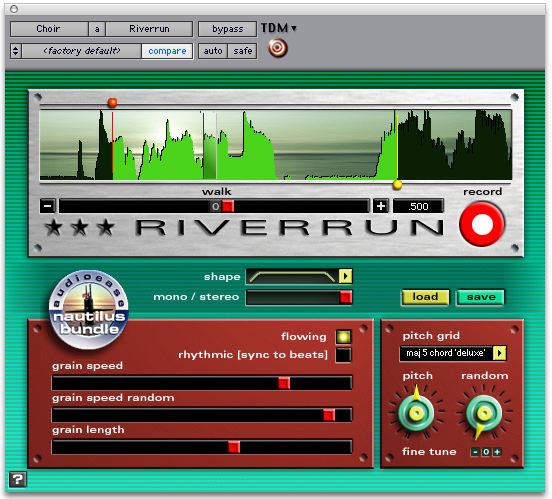
Task: Enable the flowing mode toggle
Action: click(x=343, y=336)
